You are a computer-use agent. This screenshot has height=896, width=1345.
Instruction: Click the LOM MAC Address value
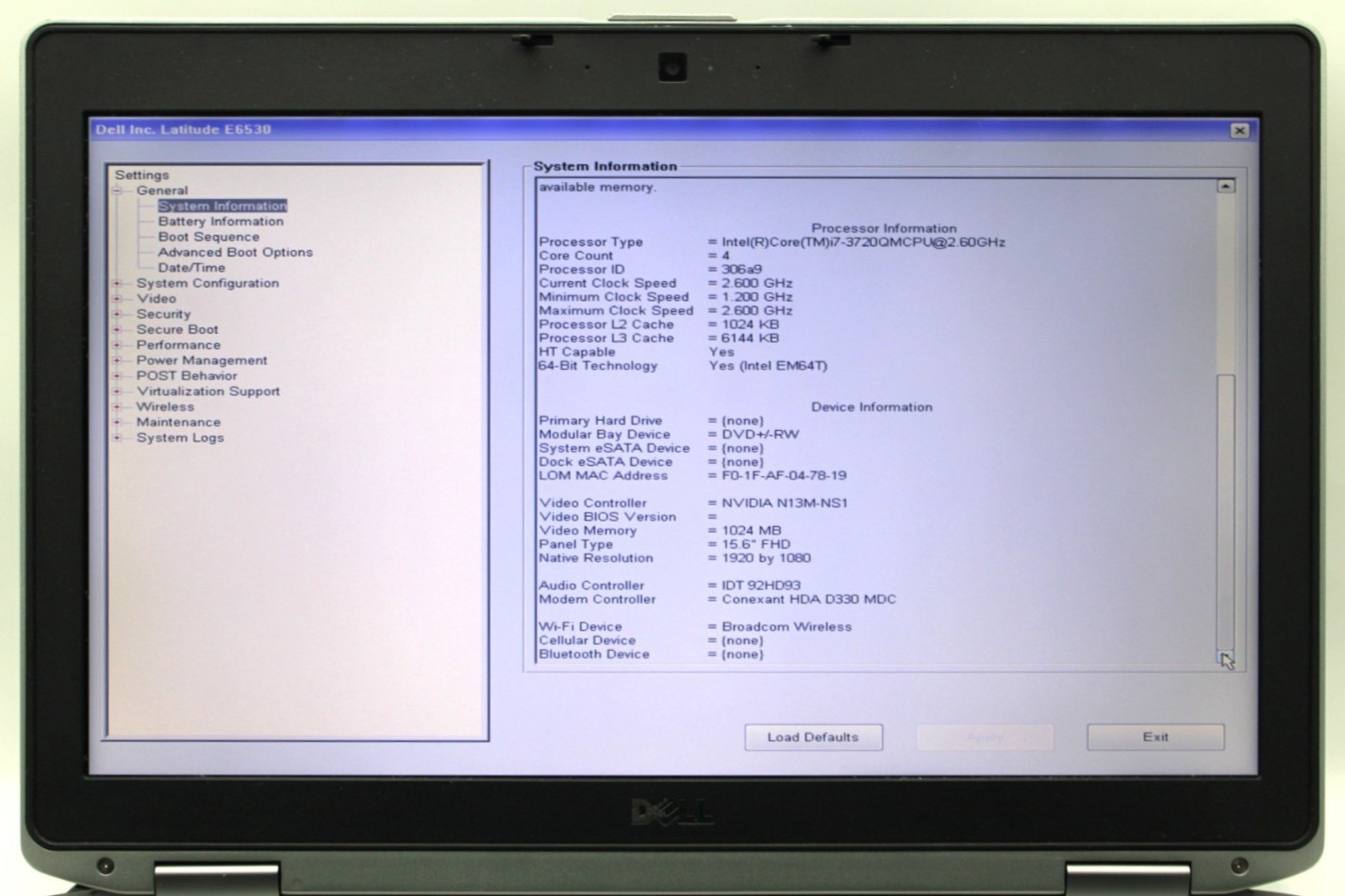pos(784,476)
